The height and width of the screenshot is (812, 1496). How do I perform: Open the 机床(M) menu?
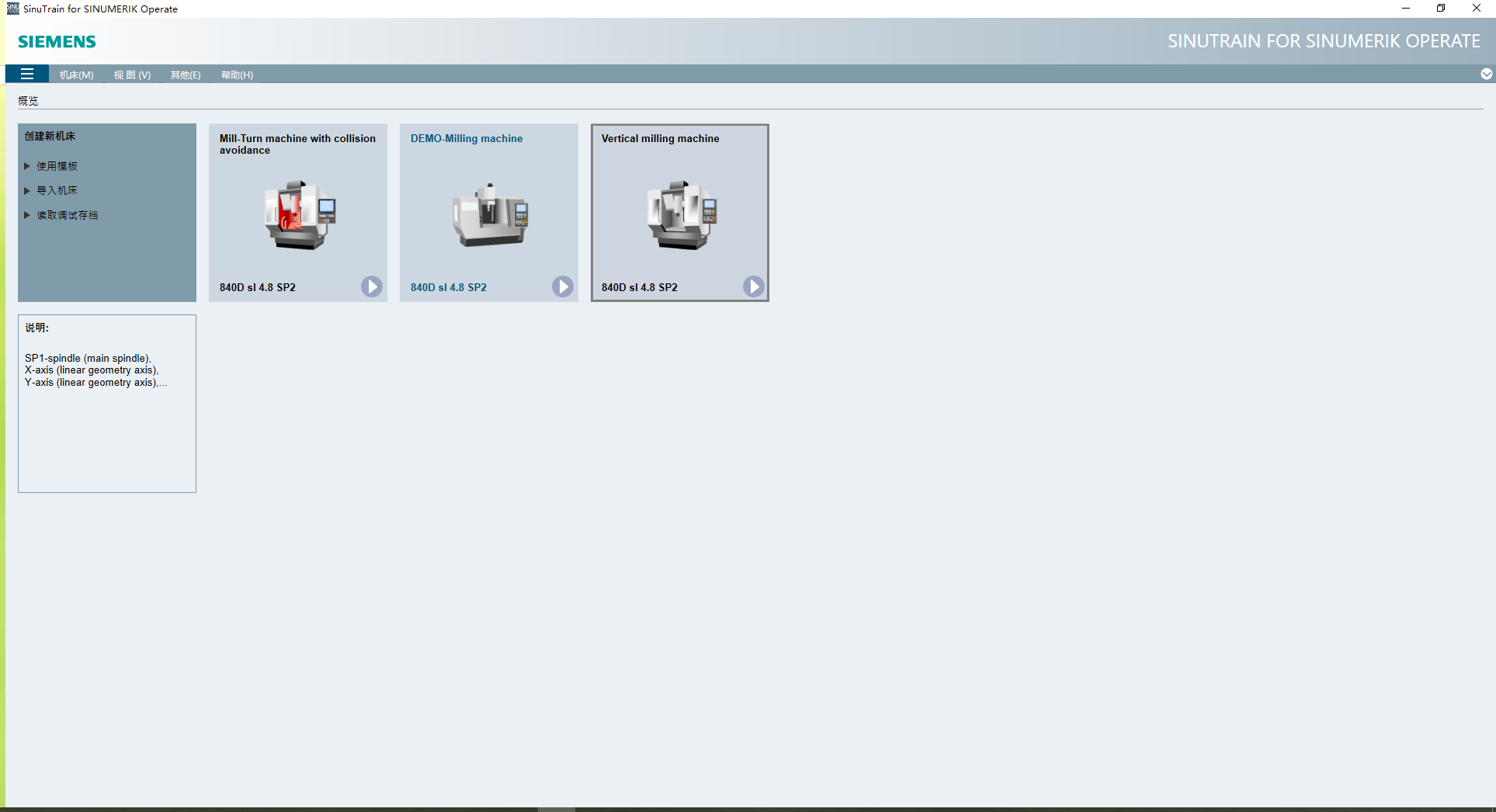[x=77, y=75]
